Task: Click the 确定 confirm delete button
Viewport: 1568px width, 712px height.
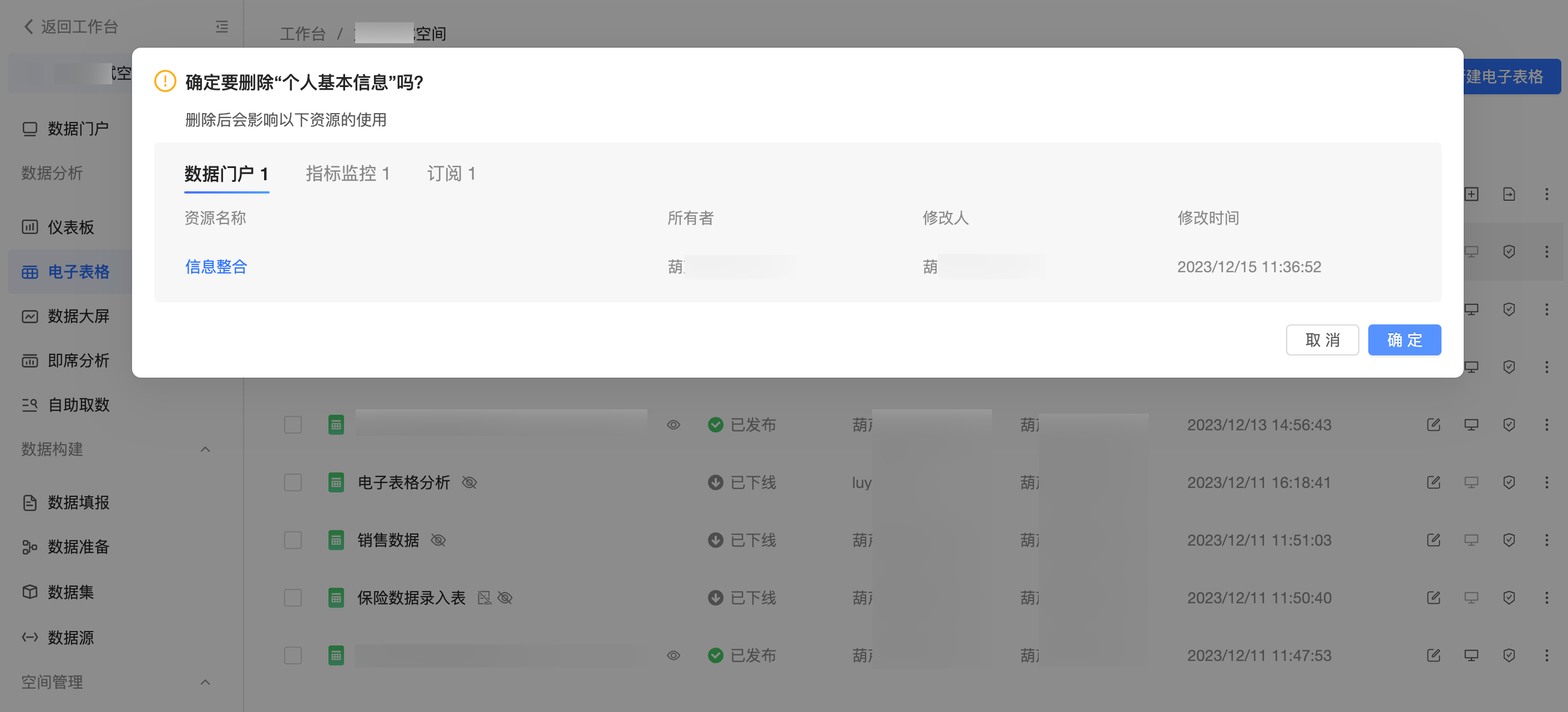Action: tap(1404, 339)
